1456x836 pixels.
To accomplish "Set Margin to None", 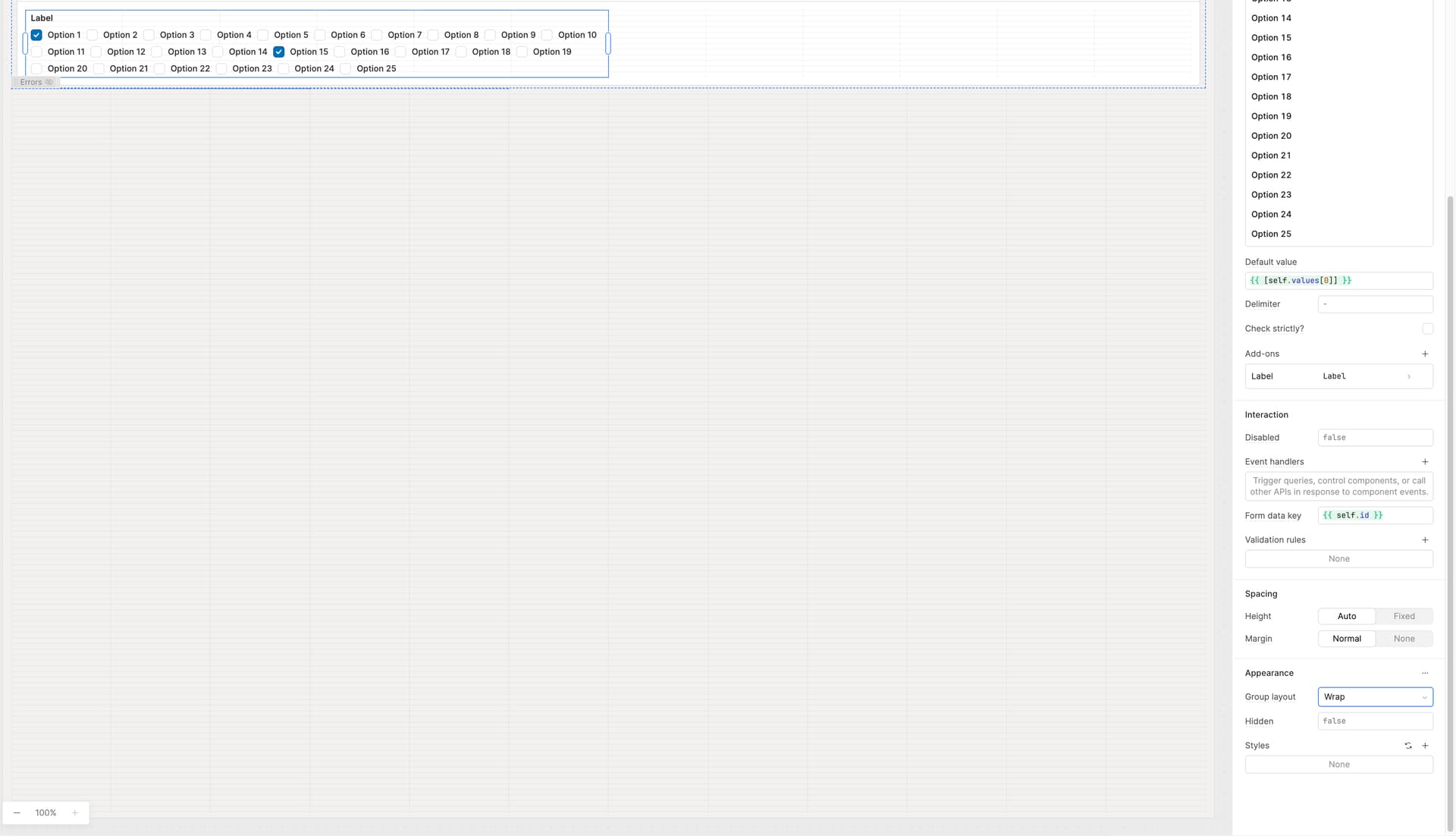I will click(x=1404, y=639).
